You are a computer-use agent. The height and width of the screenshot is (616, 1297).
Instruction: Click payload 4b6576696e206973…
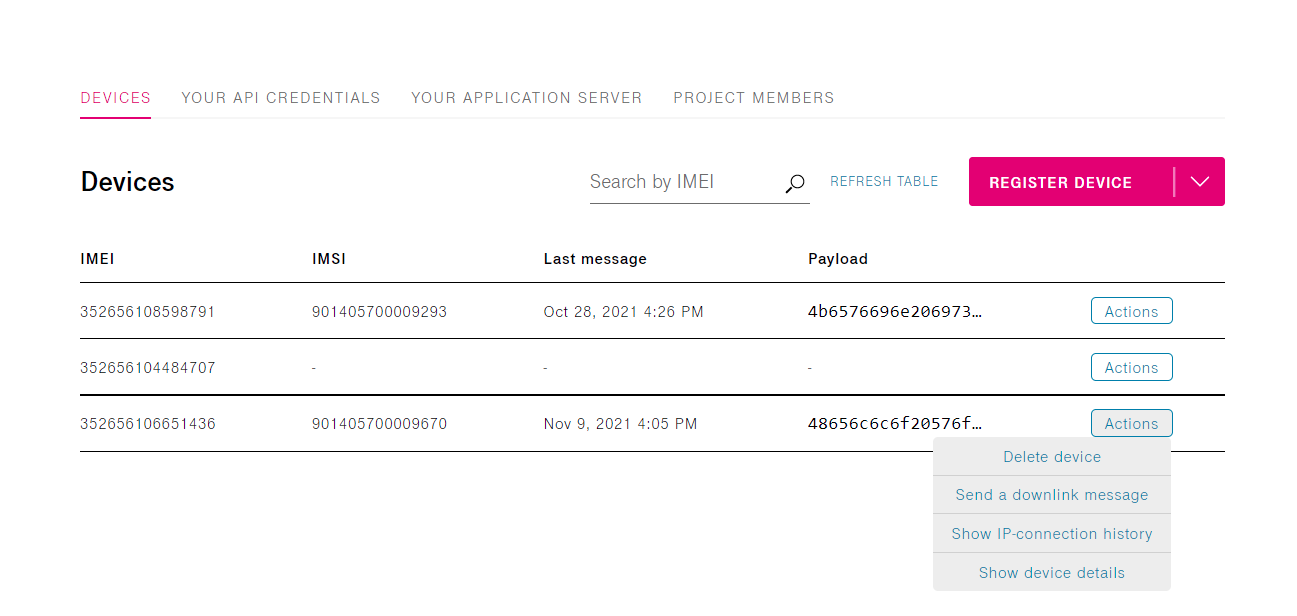[x=895, y=312]
